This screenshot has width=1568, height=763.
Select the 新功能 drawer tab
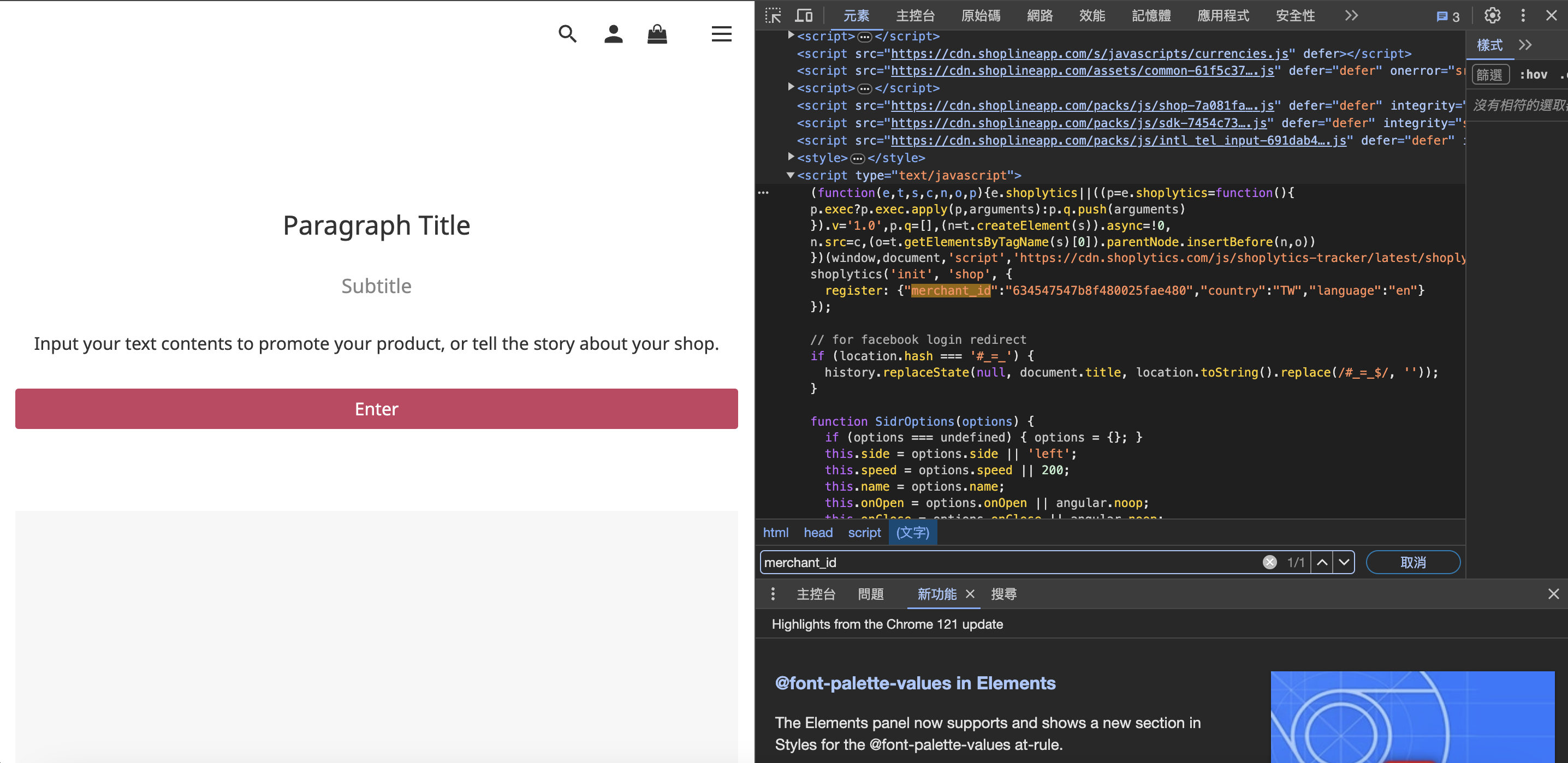tap(936, 594)
